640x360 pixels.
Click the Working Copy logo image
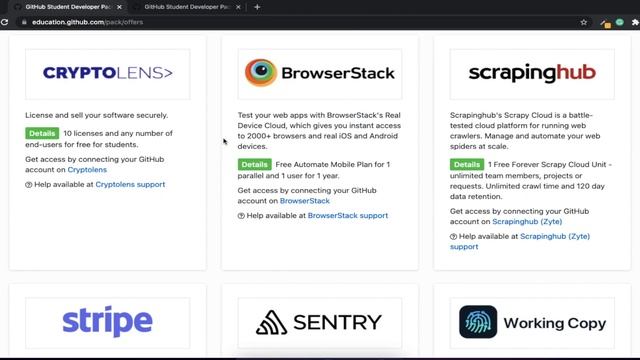coord(532,322)
